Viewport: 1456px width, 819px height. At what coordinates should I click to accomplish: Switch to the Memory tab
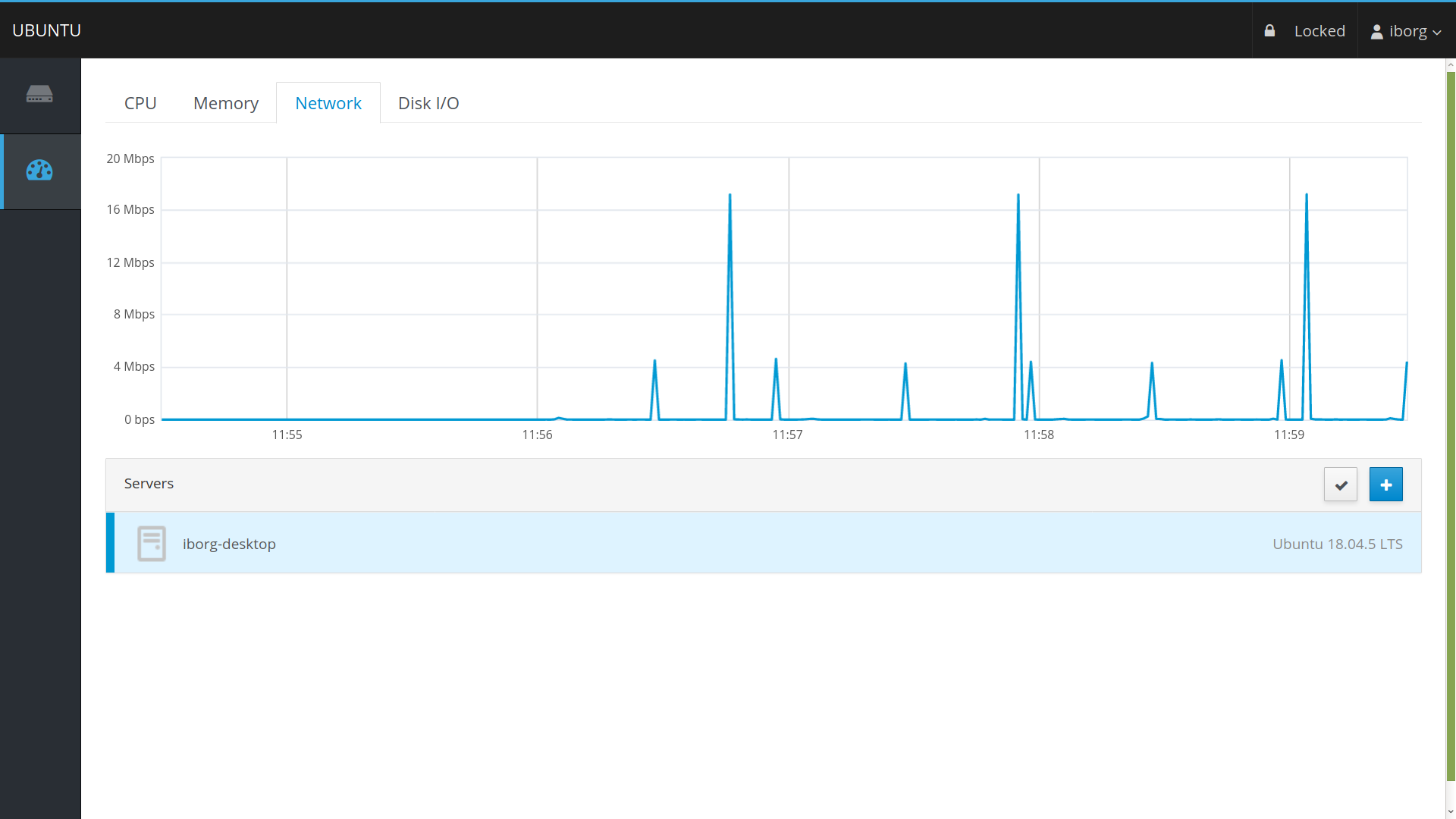click(225, 103)
